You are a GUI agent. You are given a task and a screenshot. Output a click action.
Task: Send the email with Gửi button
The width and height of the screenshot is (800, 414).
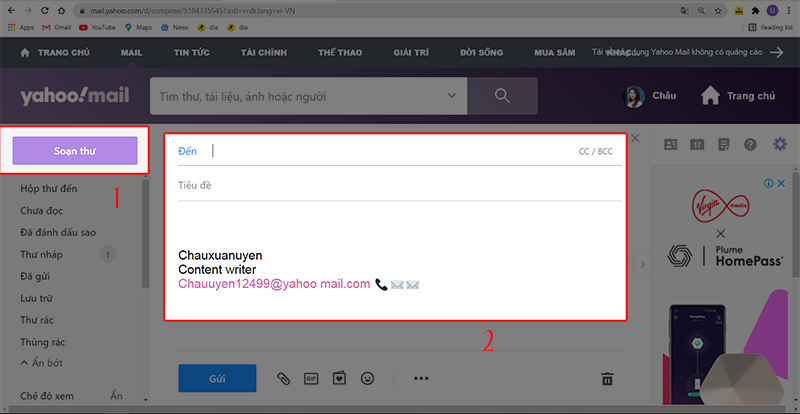coord(217,378)
